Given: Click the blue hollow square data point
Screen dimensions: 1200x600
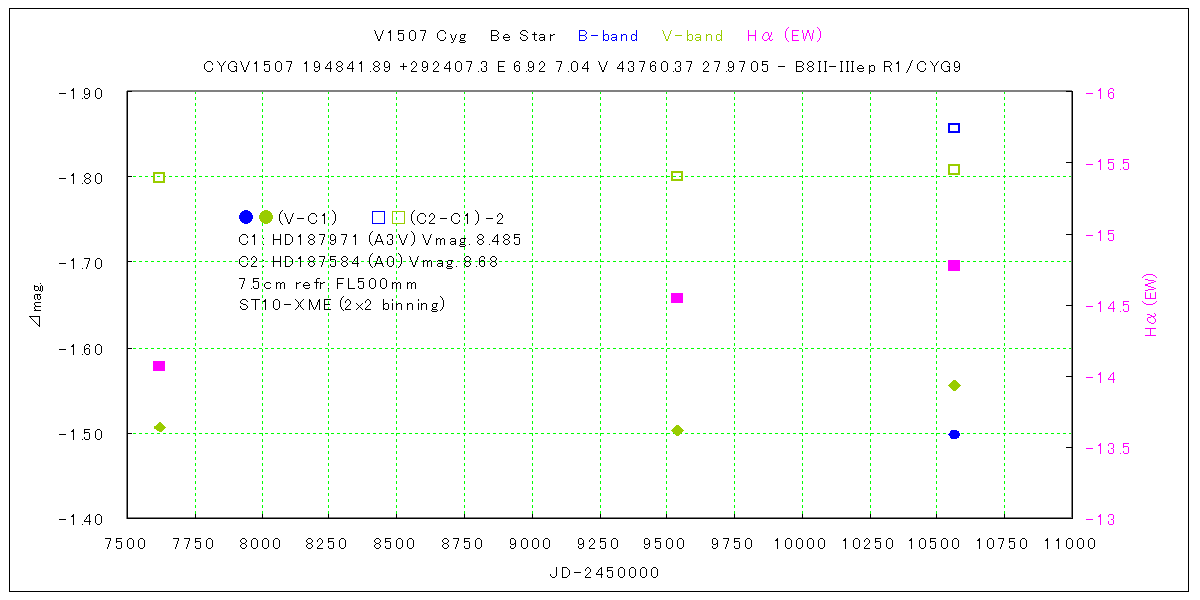Looking at the screenshot, I should pyautogui.click(x=954, y=128).
